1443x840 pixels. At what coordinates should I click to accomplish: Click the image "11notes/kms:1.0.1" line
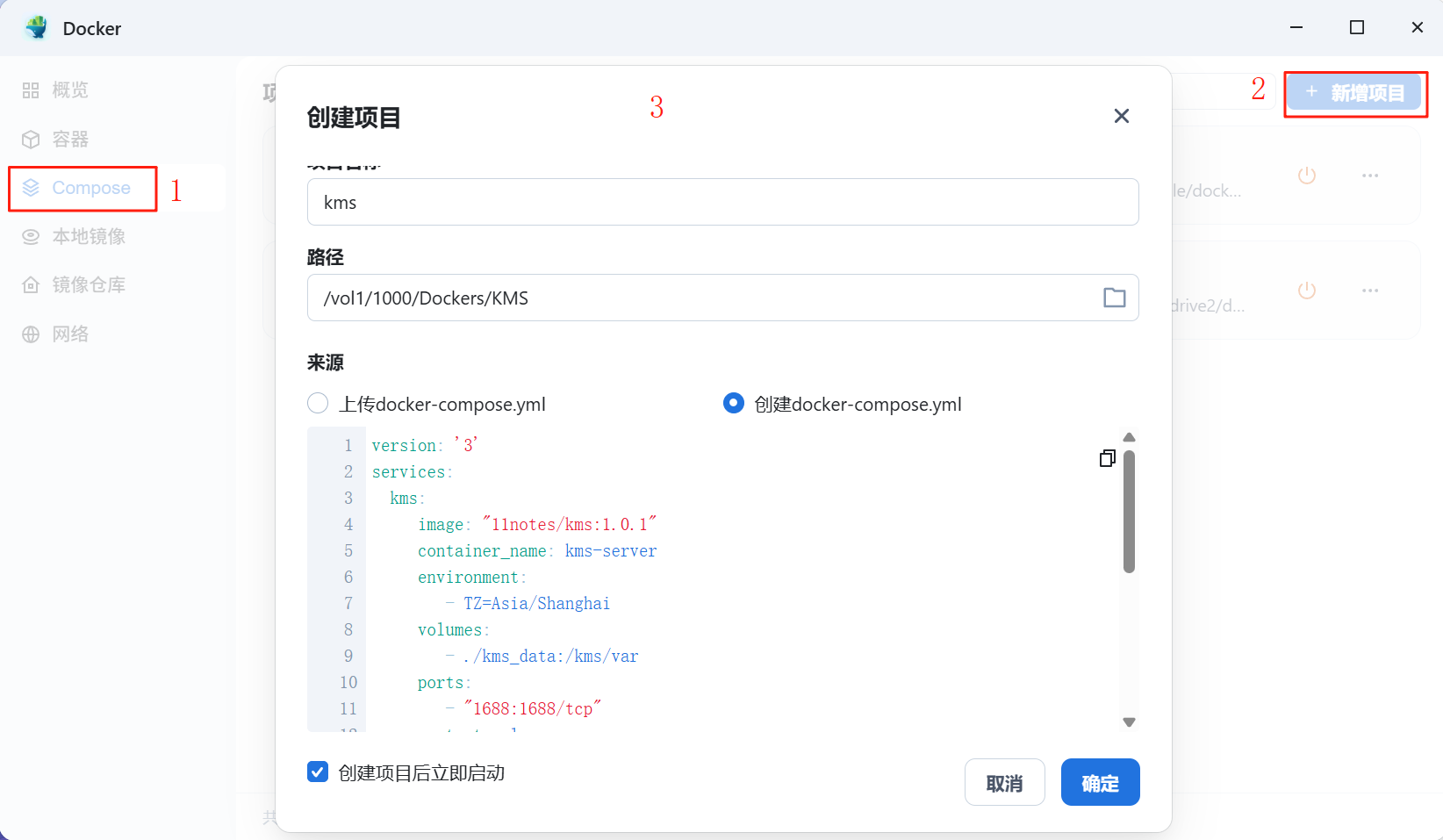click(x=537, y=524)
